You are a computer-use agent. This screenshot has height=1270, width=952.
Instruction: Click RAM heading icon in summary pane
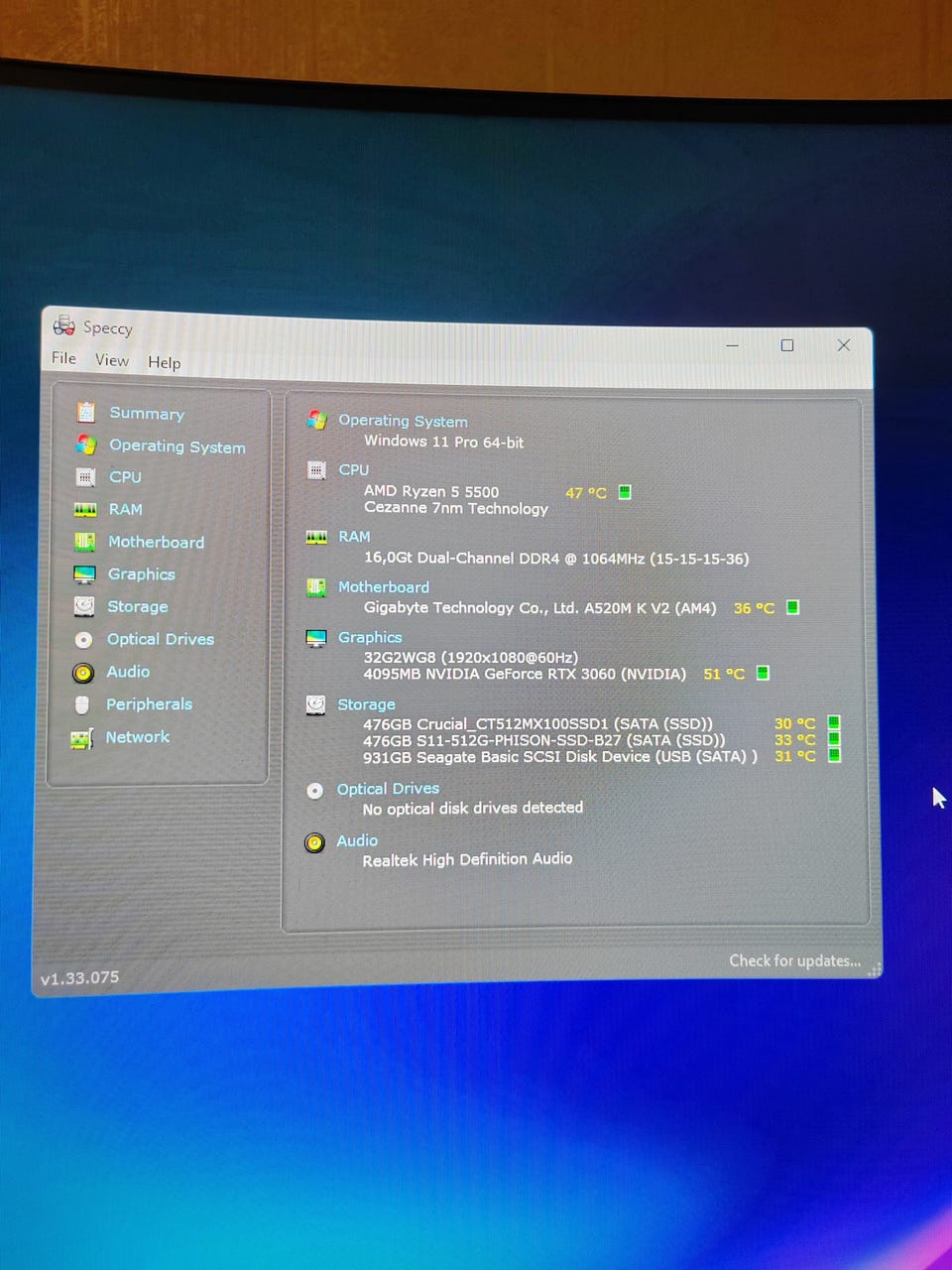[316, 537]
